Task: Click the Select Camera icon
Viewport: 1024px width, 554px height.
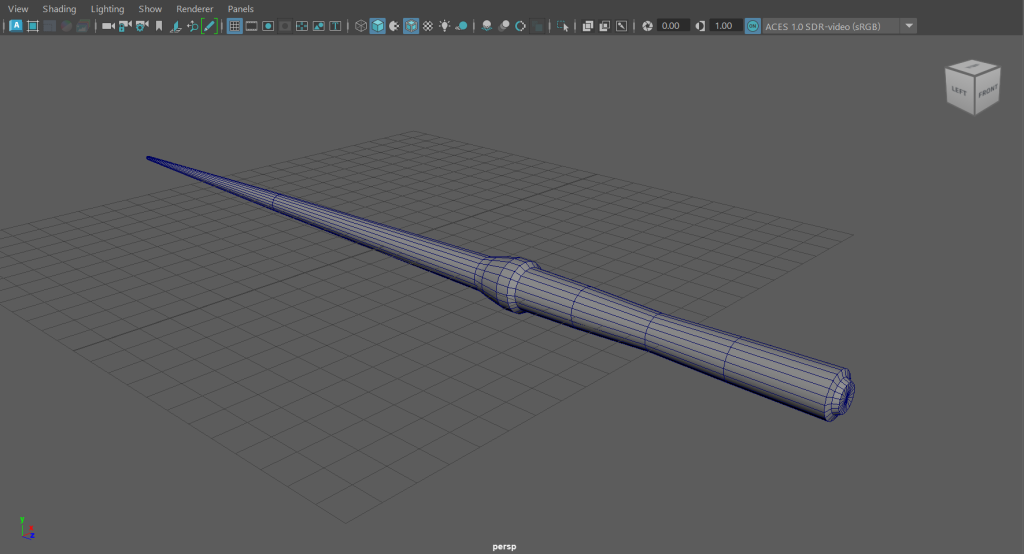Action: click(x=108, y=26)
